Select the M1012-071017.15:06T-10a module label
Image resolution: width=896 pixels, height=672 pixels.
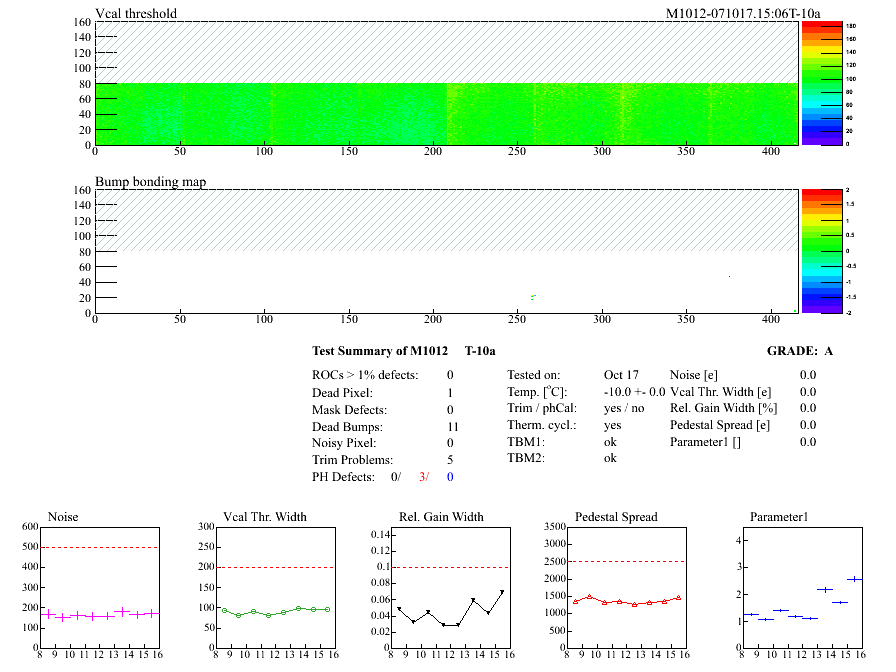[x=743, y=13]
